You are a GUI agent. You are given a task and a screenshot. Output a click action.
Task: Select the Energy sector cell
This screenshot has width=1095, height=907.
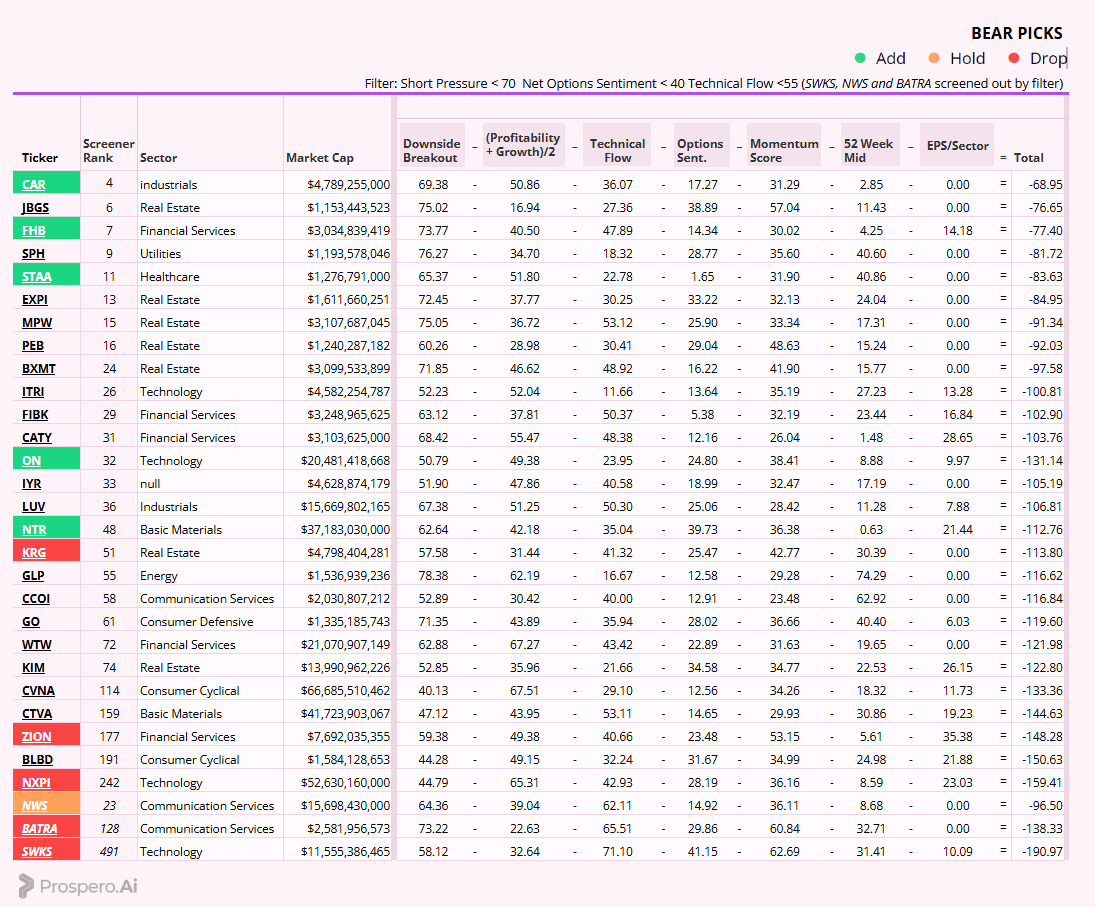159,576
